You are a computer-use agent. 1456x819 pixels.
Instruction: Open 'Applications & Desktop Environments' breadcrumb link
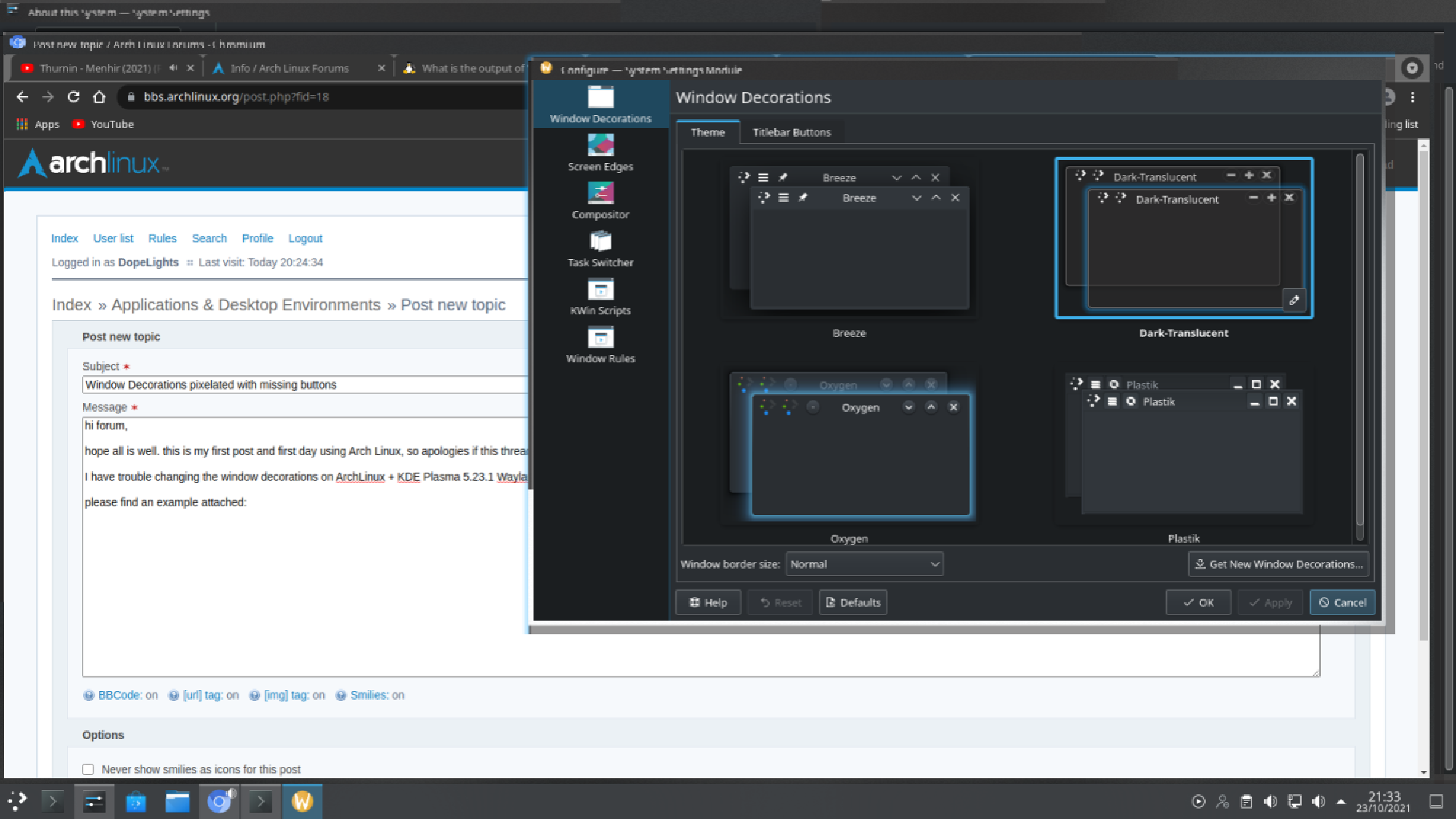(x=245, y=305)
